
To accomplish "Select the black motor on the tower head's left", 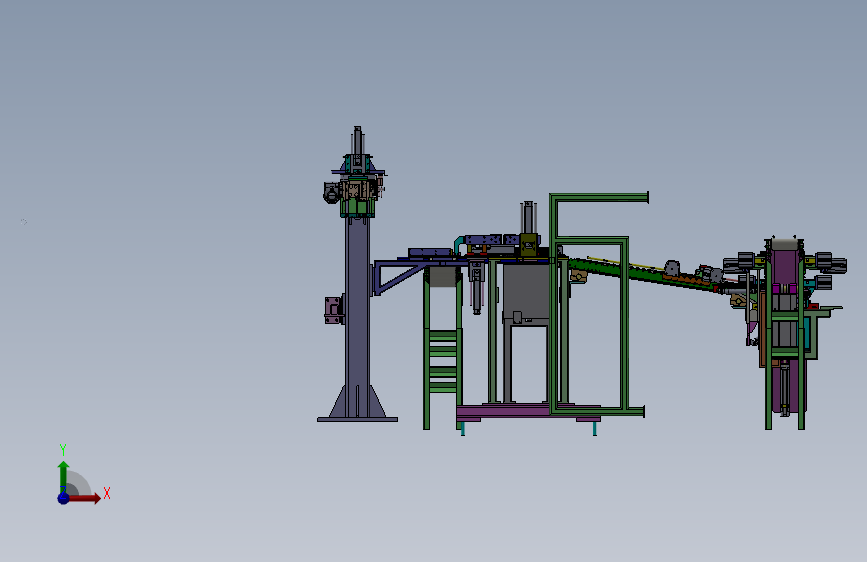I will click(331, 192).
